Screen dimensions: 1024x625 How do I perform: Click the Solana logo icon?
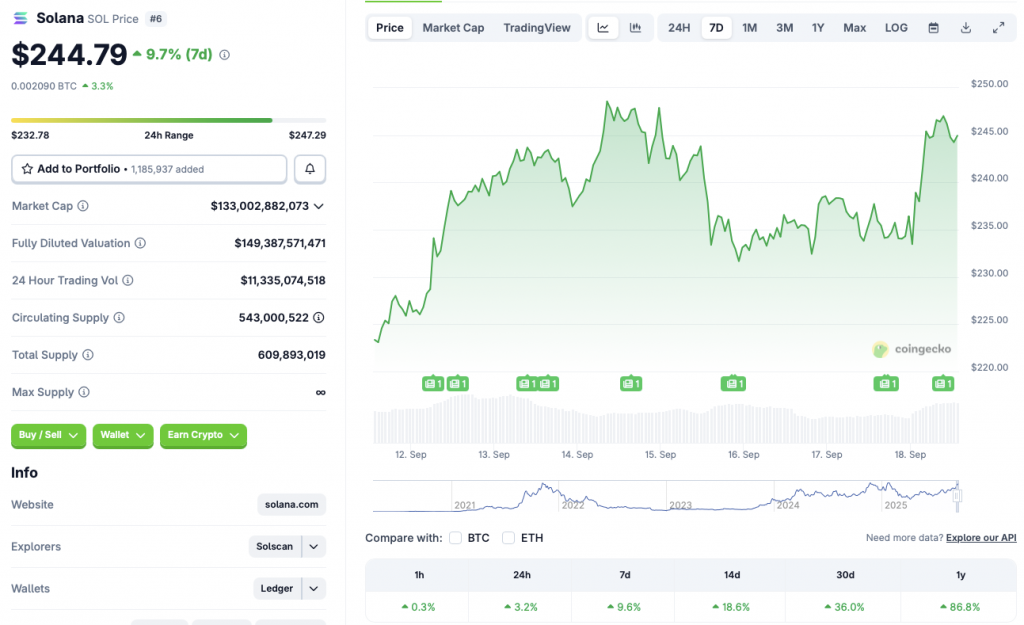tap(20, 18)
